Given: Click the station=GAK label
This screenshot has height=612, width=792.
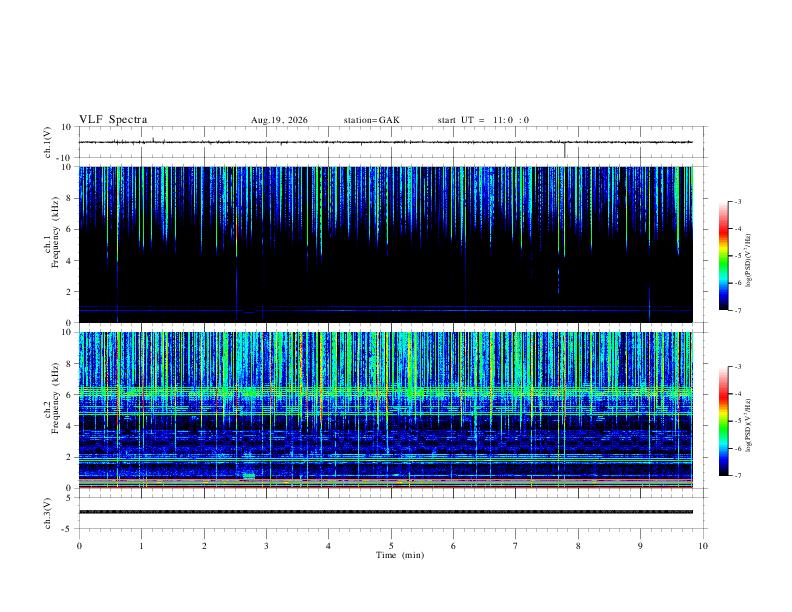Looking at the screenshot, I should click(371, 120).
